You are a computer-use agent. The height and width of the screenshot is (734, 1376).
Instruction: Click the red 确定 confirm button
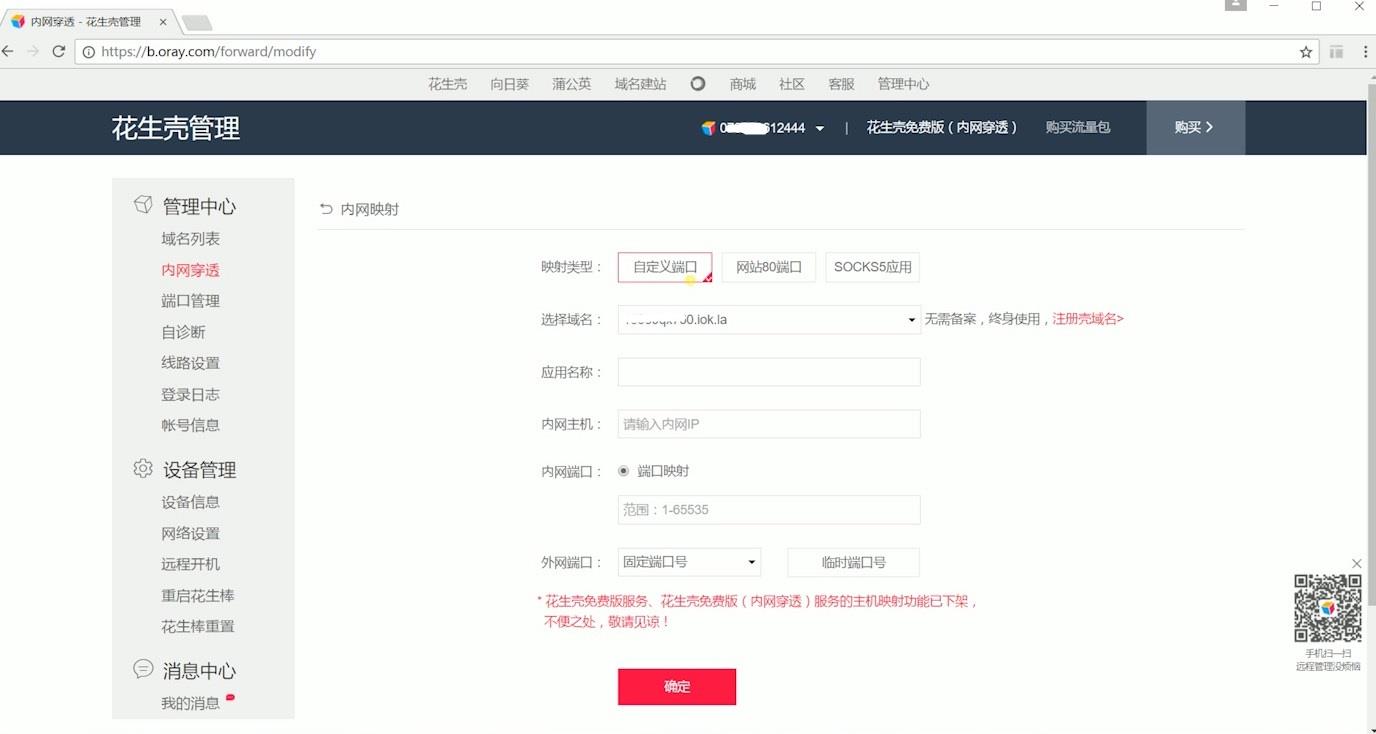[677, 687]
